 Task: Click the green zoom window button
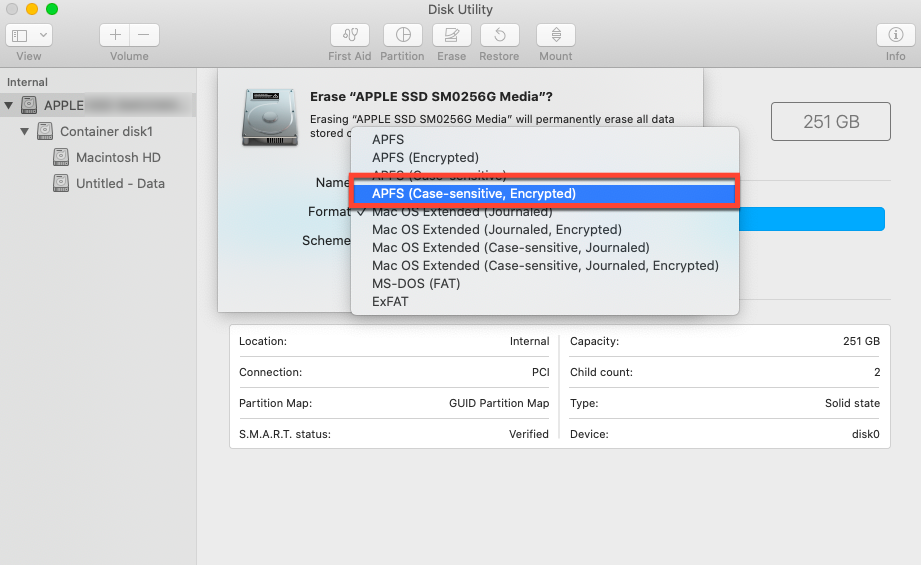[52, 9]
